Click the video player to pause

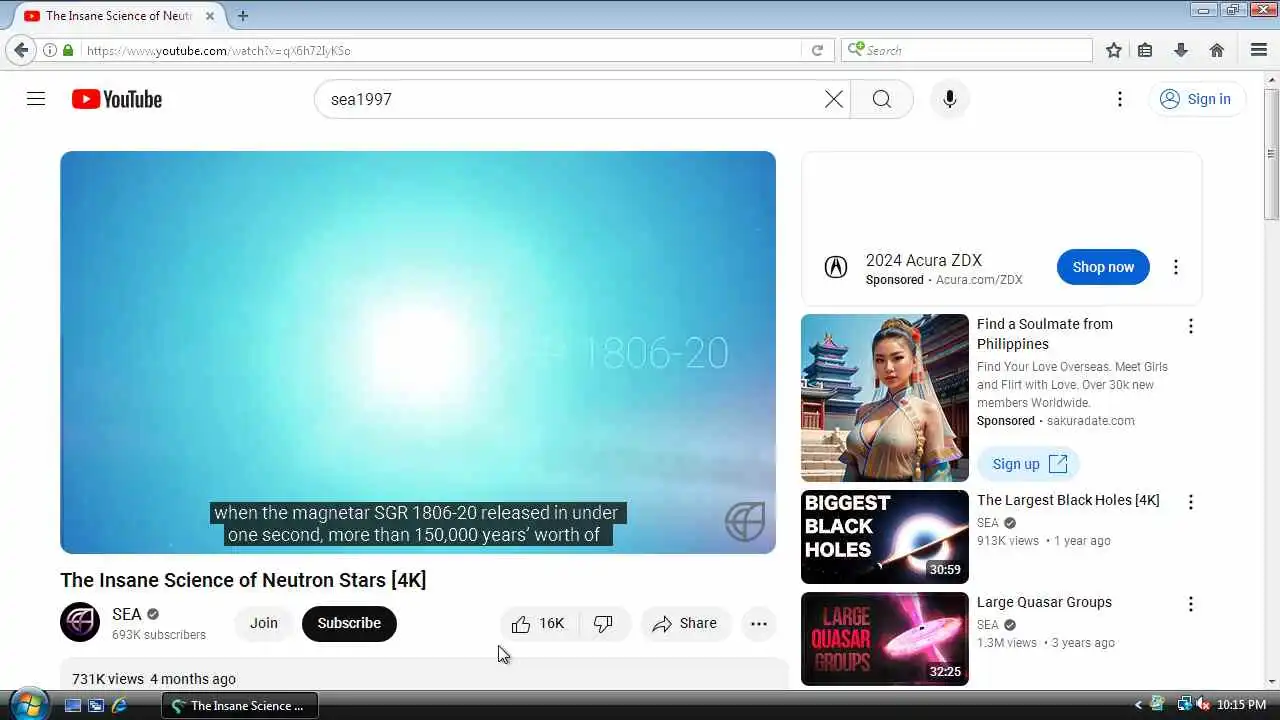click(418, 352)
